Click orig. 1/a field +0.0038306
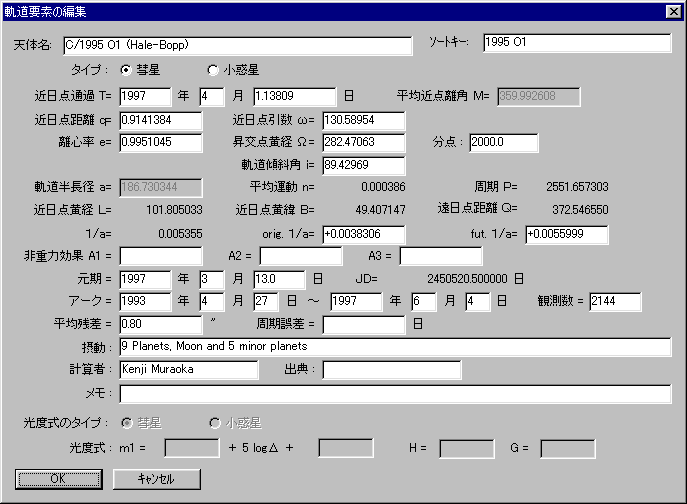The width and height of the screenshot is (687, 504). click(364, 234)
